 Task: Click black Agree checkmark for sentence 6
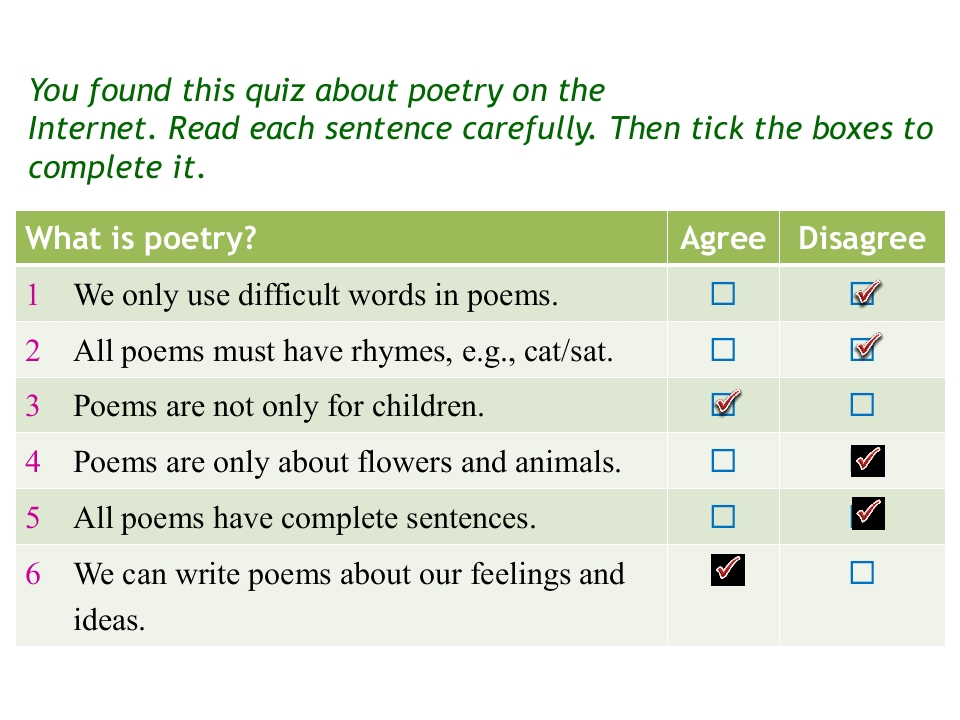(728, 570)
